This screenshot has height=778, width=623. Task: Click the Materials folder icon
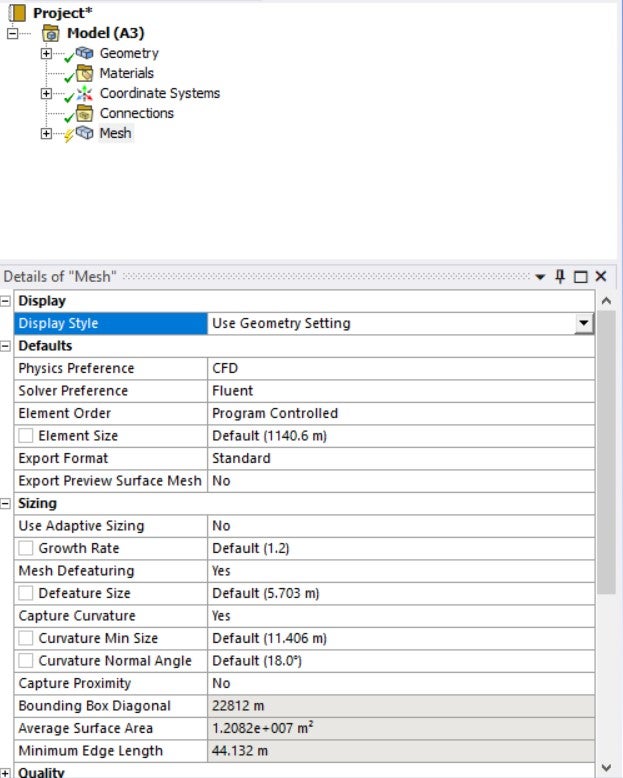point(85,73)
